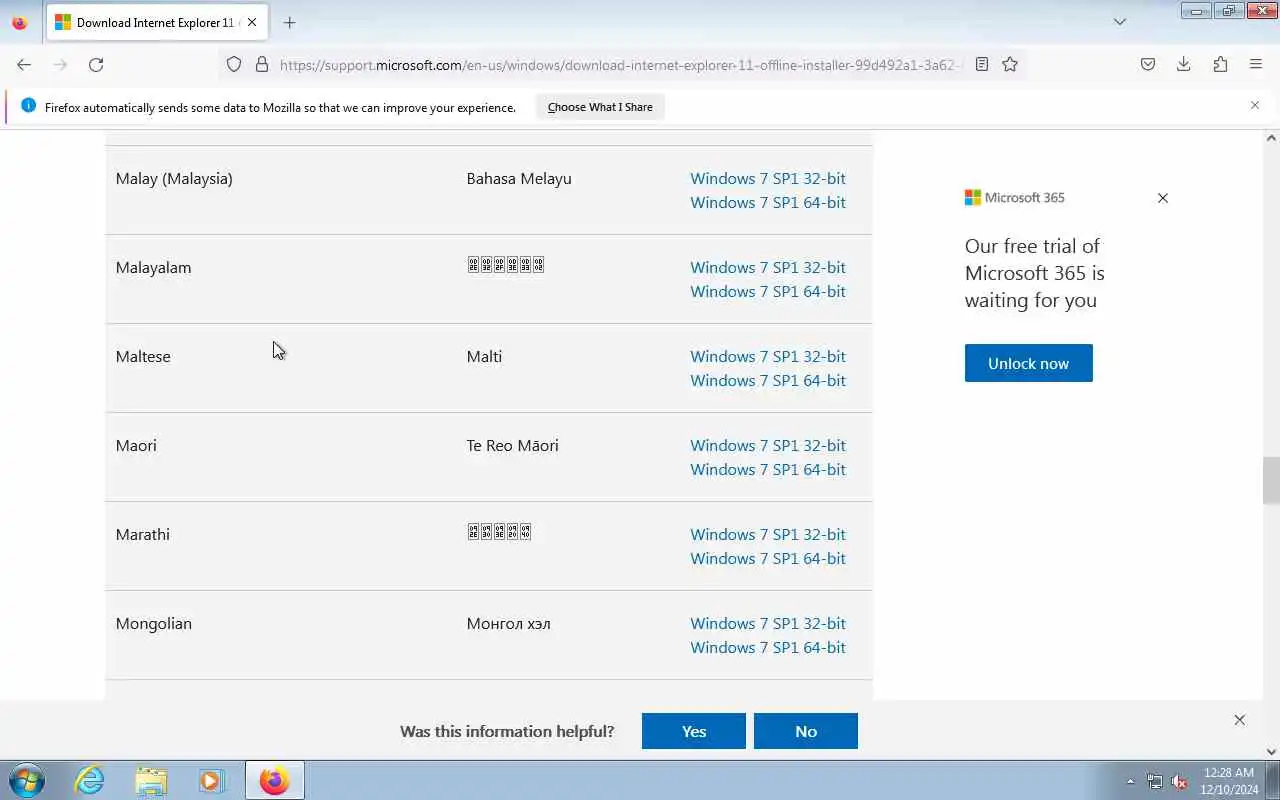Click the Maori language cell
This screenshot has width=1280, height=800.
click(136, 445)
